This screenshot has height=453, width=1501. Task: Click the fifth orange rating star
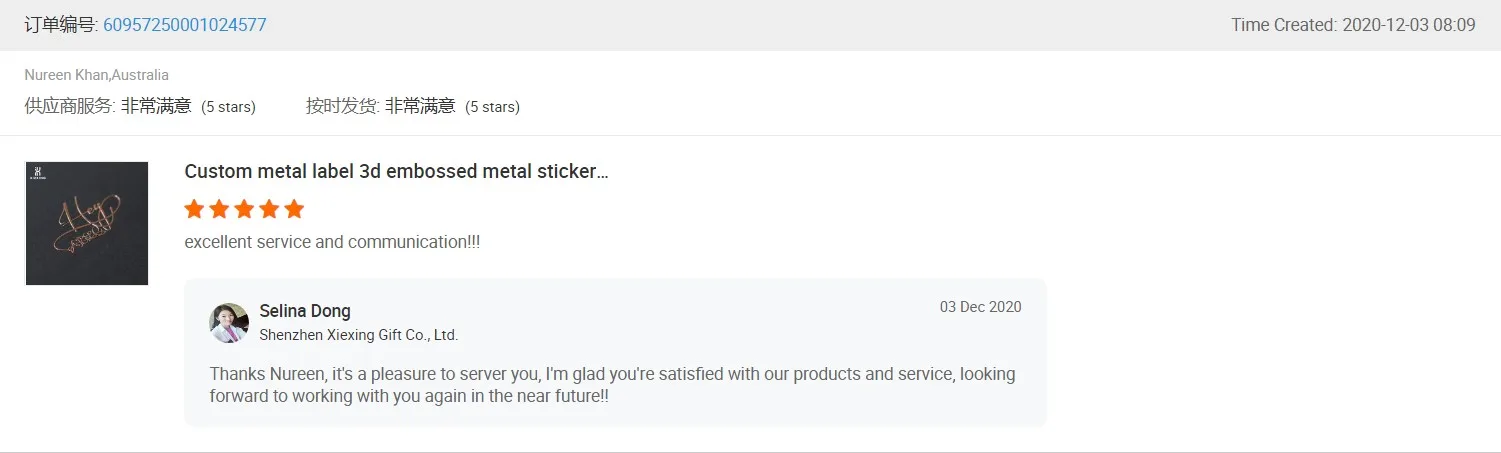click(294, 209)
